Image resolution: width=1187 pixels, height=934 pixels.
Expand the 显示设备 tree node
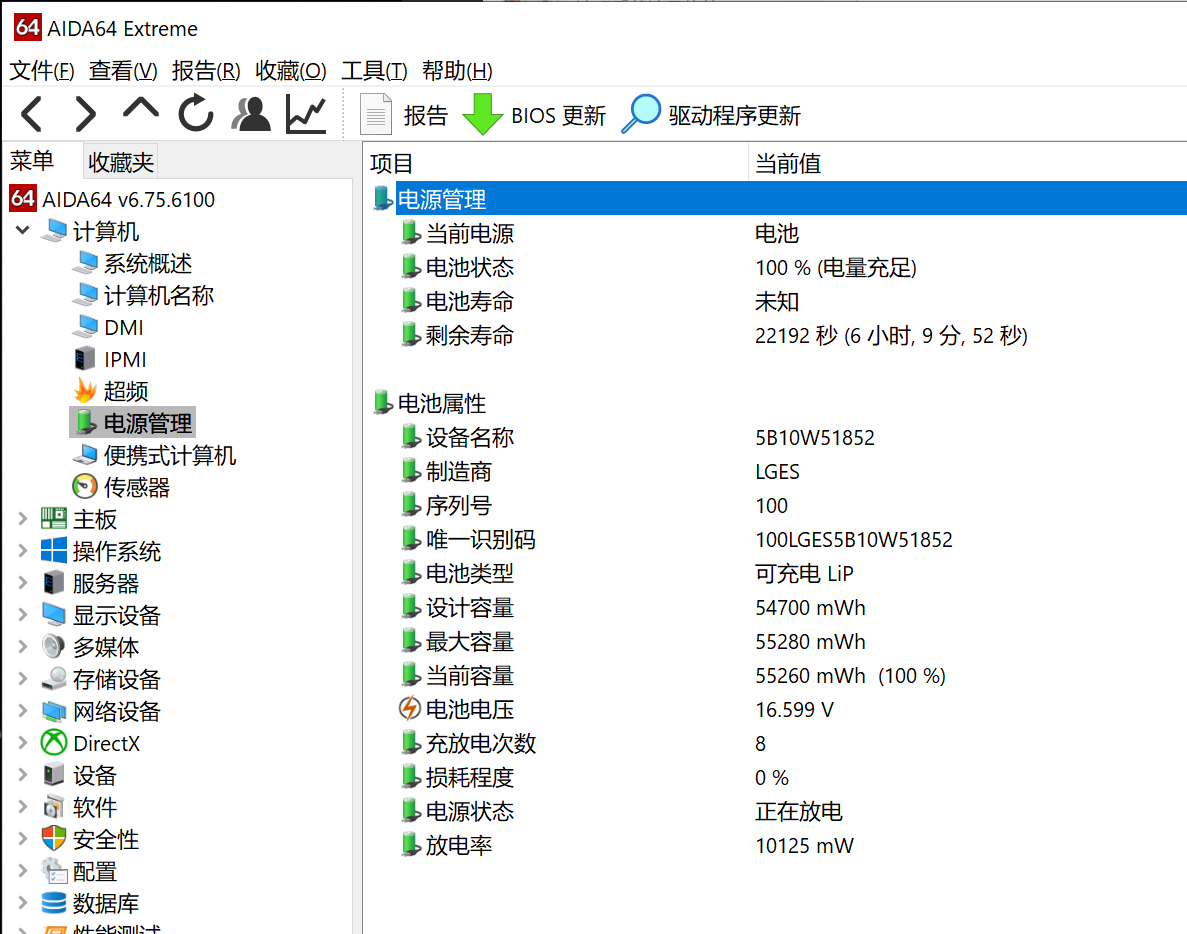tap(23, 615)
